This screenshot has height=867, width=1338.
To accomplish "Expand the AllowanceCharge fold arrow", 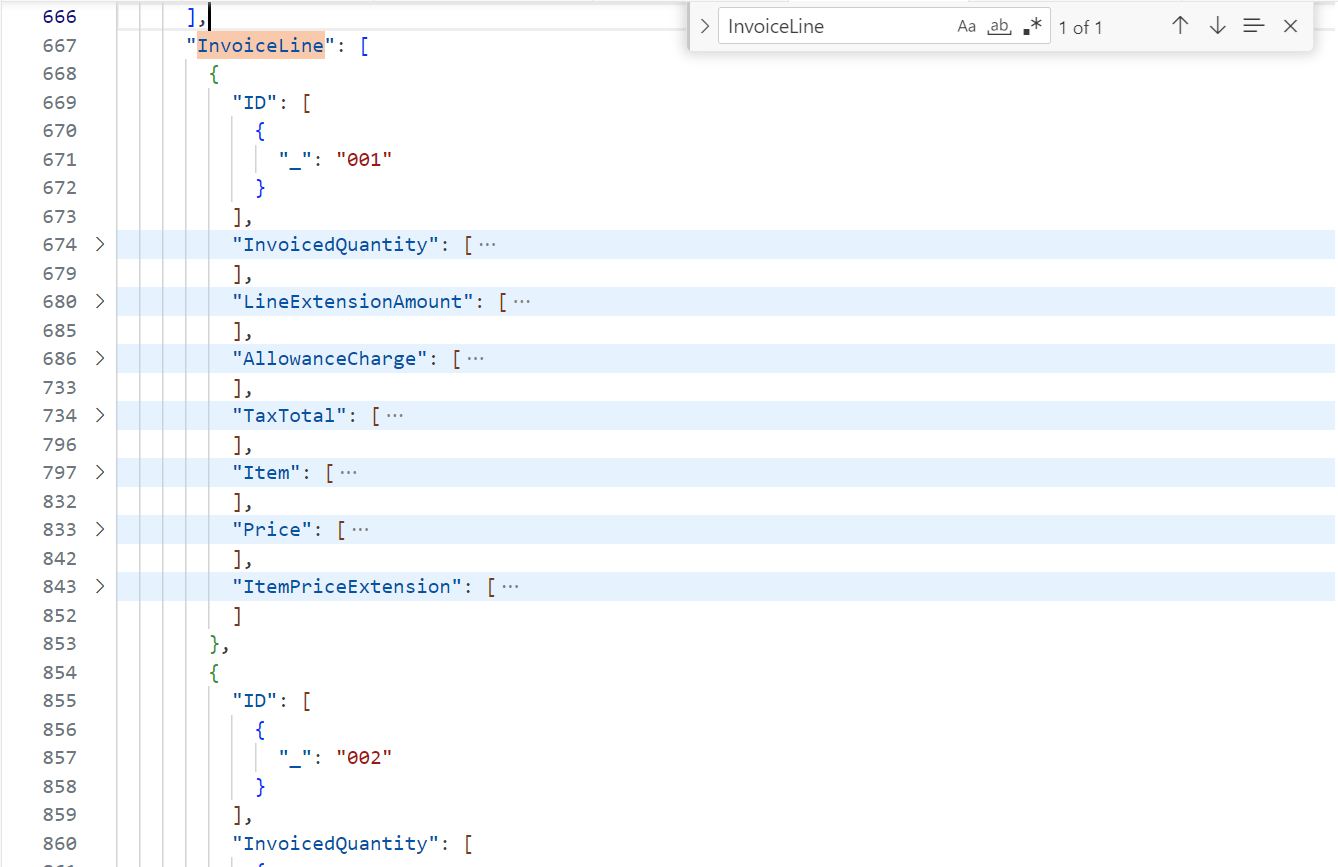I will point(99,358).
